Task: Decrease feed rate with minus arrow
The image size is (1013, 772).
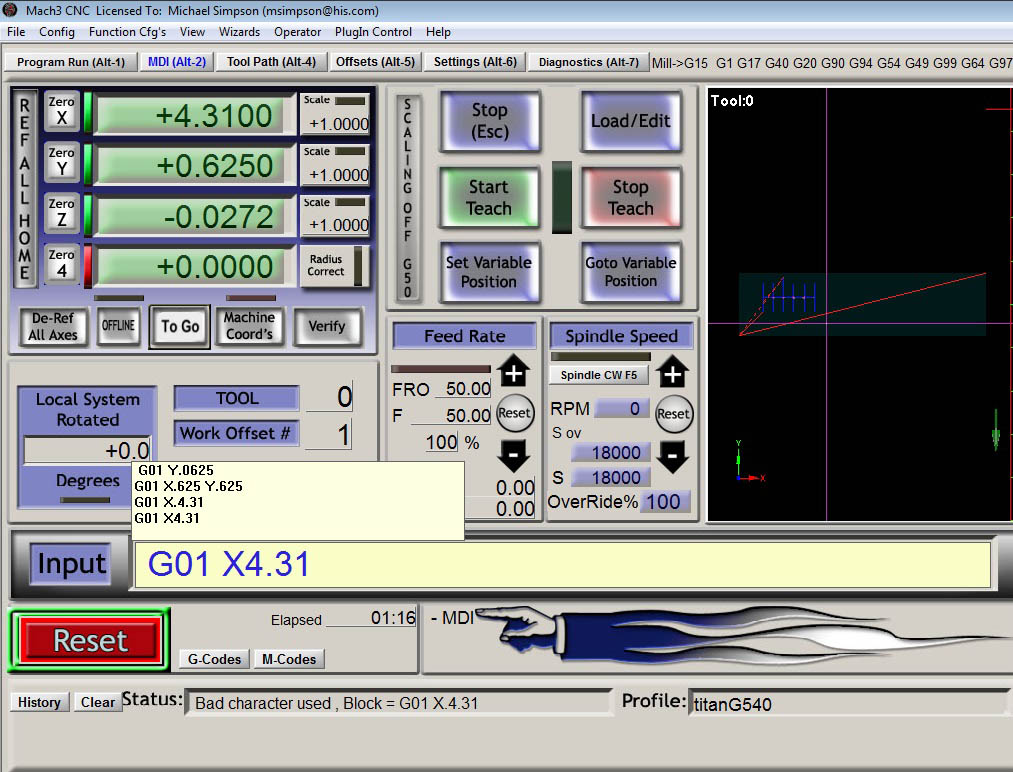Action: tap(514, 455)
